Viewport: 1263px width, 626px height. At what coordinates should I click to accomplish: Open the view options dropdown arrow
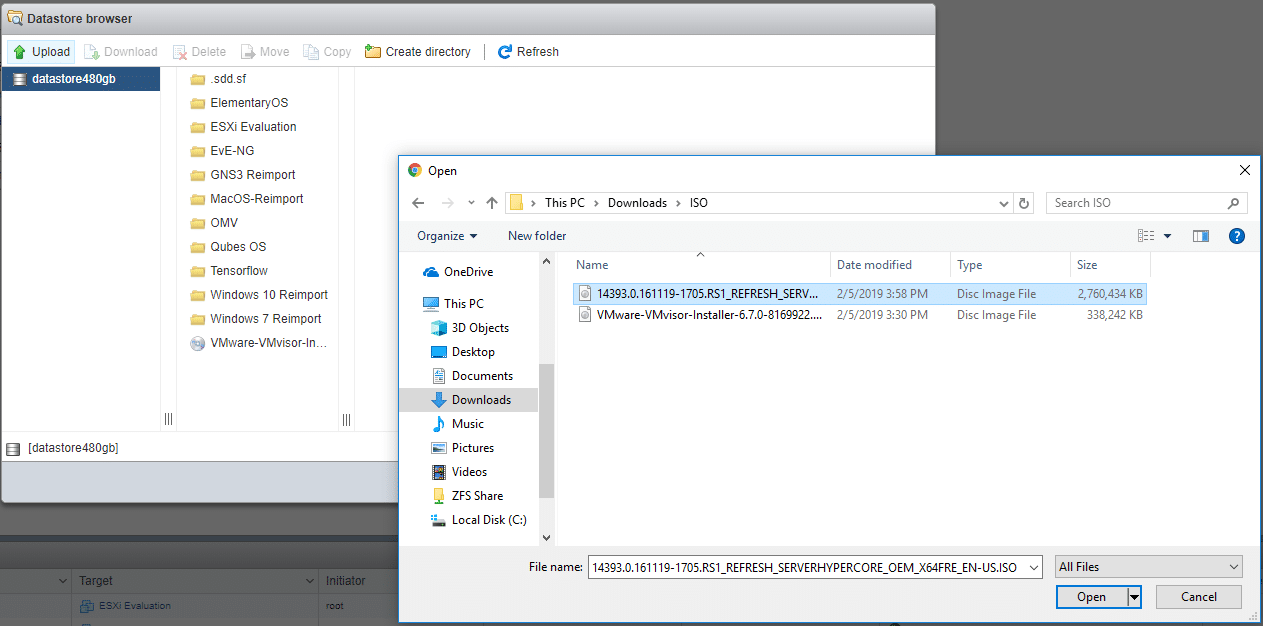(x=1167, y=236)
